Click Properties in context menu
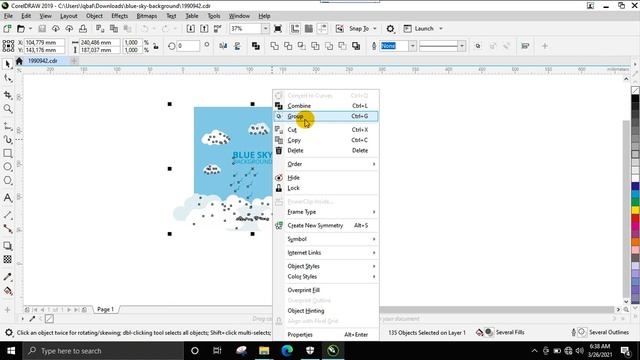The width and height of the screenshot is (640, 360). [326, 334]
